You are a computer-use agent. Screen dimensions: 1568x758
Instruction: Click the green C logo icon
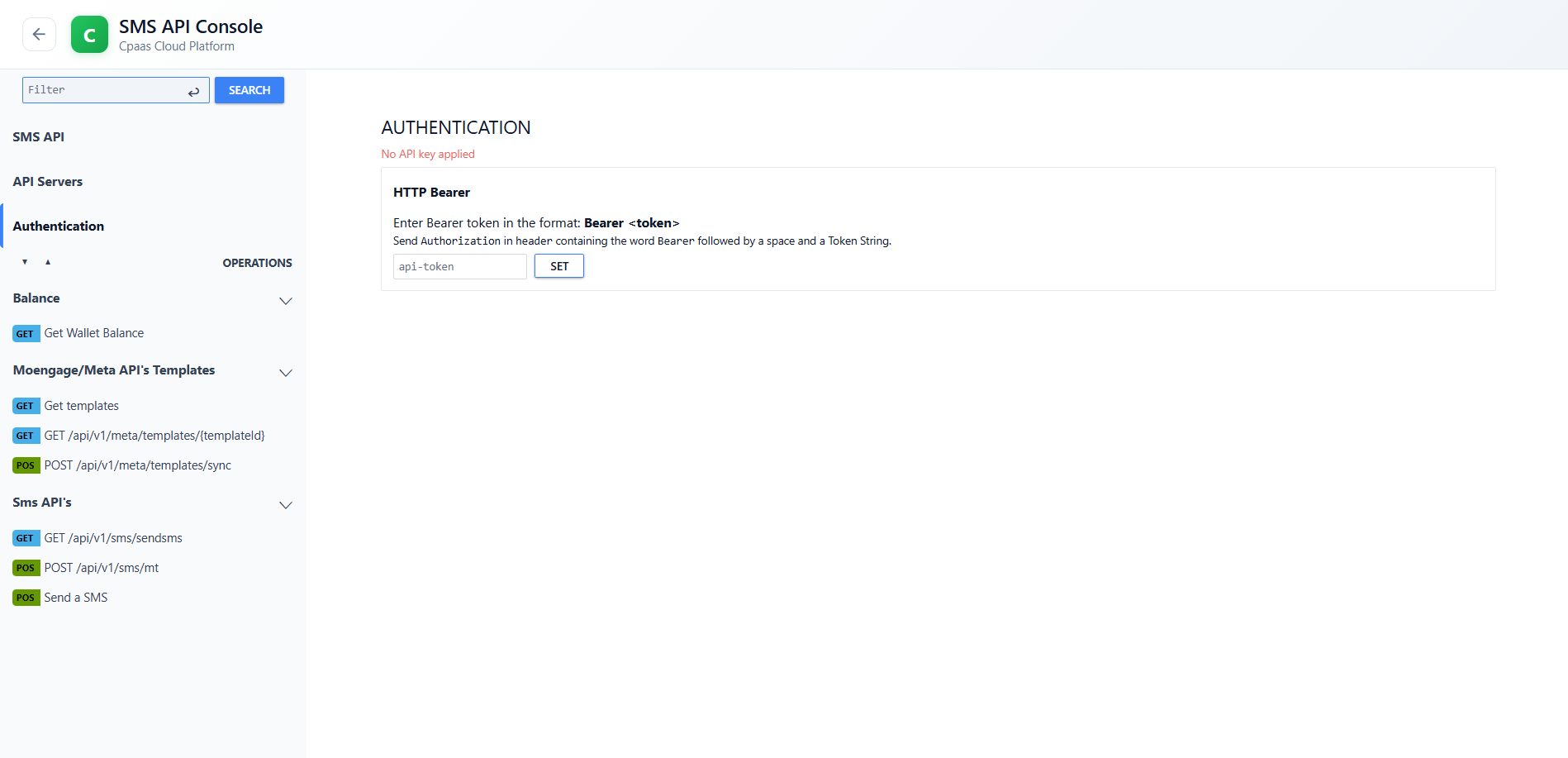pyautogui.click(x=89, y=35)
